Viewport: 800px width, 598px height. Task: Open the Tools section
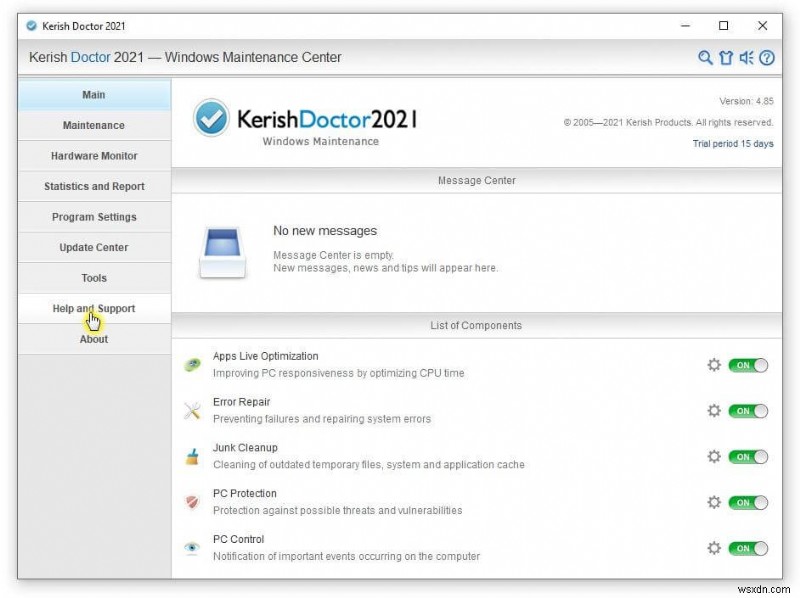point(94,279)
